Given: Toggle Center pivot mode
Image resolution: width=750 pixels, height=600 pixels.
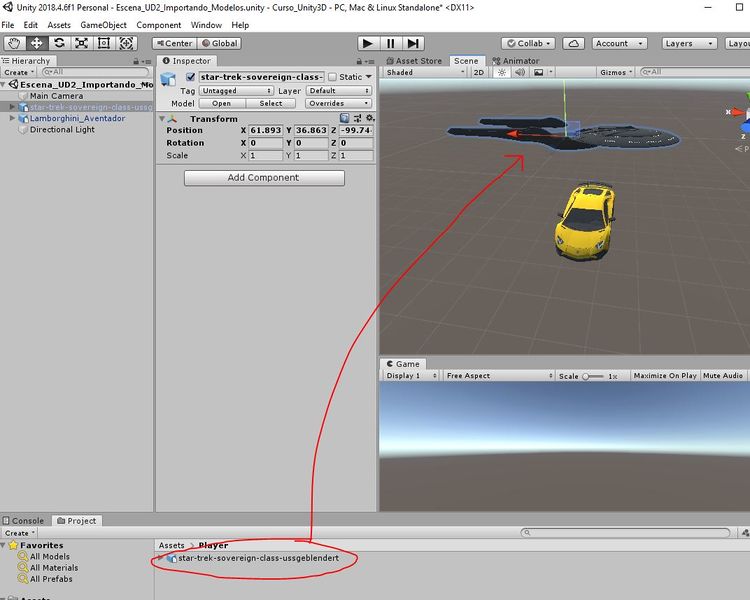Looking at the screenshot, I should (175, 44).
